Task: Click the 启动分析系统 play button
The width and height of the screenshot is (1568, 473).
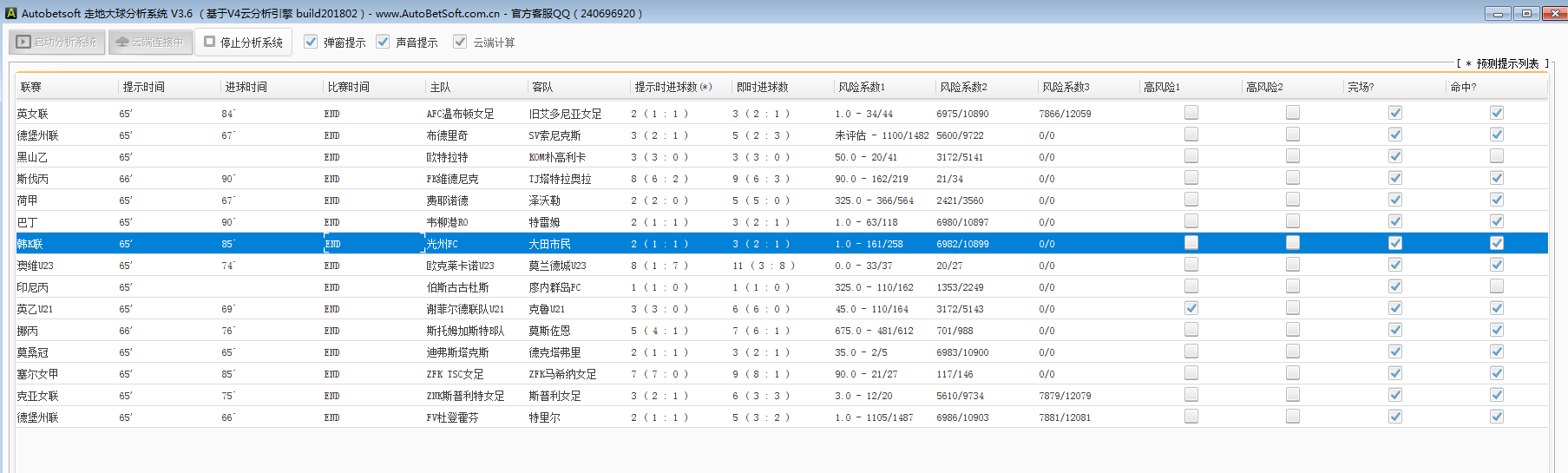Action: pyautogui.click(x=57, y=42)
